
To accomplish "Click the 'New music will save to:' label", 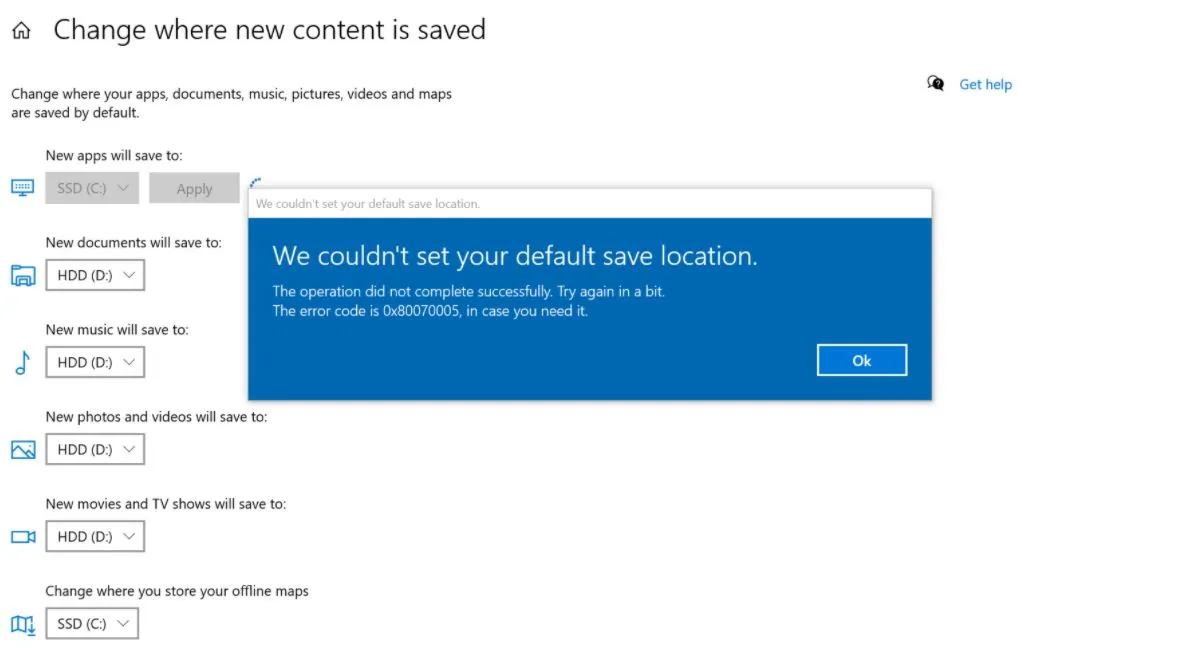I will click(117, 330).
